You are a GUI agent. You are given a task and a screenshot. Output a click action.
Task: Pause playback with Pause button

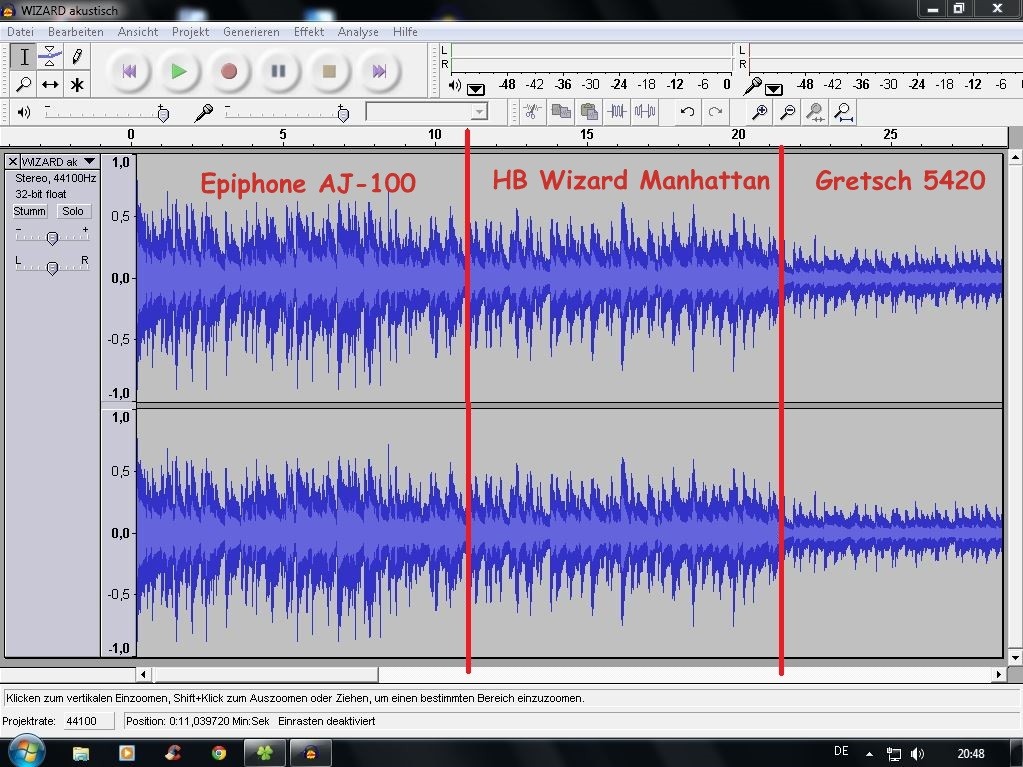pos(279,71)
